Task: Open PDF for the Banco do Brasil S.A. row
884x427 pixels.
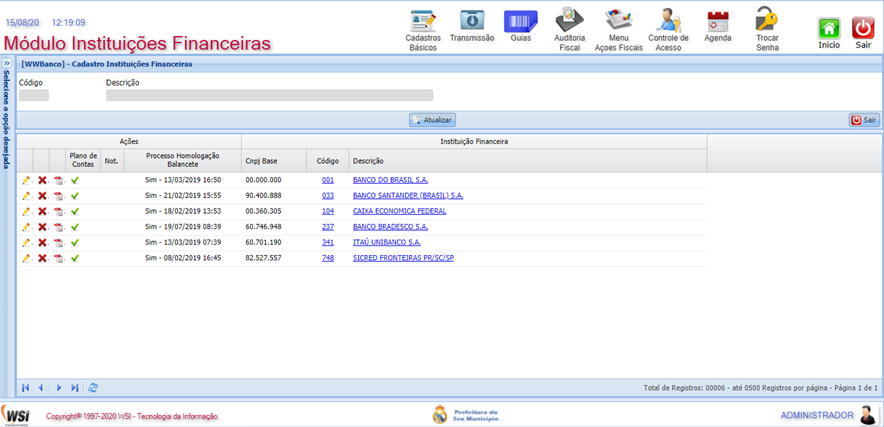Action: pyautogui.click(x=59, y=181)
